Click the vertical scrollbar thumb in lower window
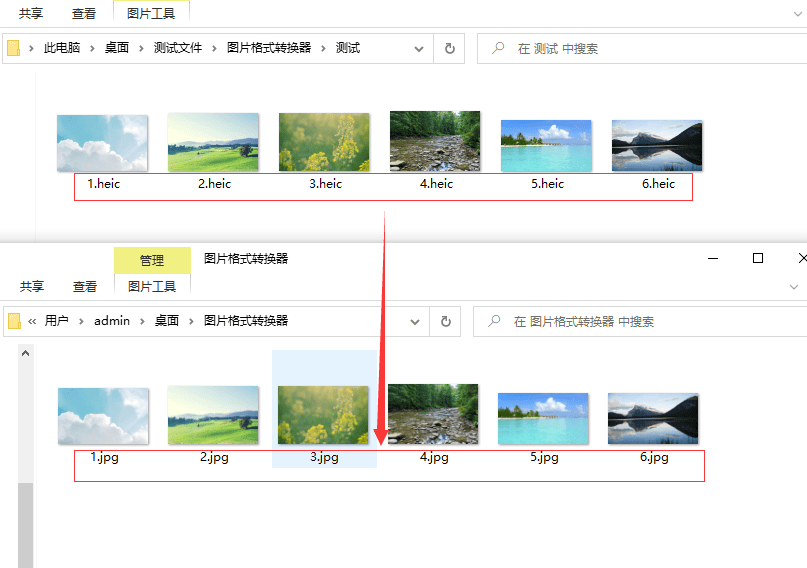Screen dimensions: 807x568 pyautogui.click(x=25, y=525)
